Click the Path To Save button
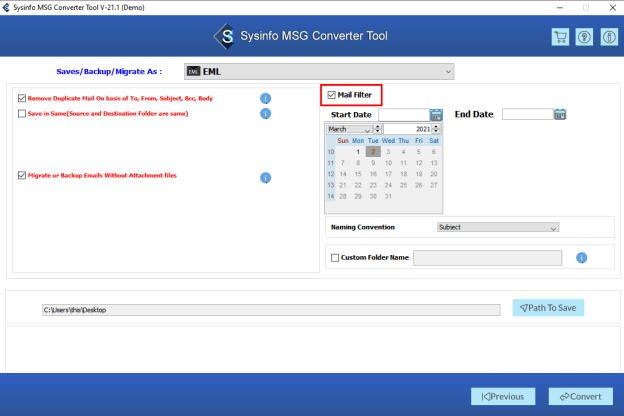This screenshot has width=624, height=416. (x=548, y=308)
